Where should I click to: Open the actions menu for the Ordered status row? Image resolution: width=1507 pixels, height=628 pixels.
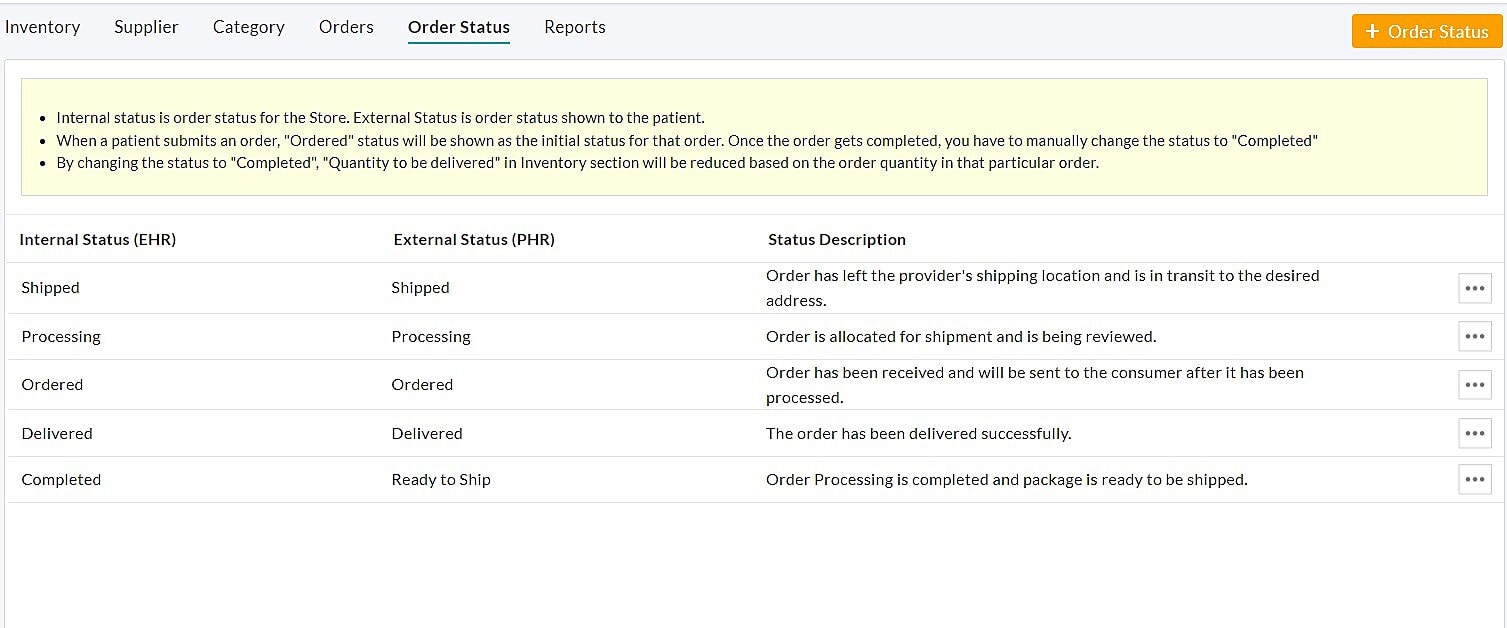tap(1474, 384)
